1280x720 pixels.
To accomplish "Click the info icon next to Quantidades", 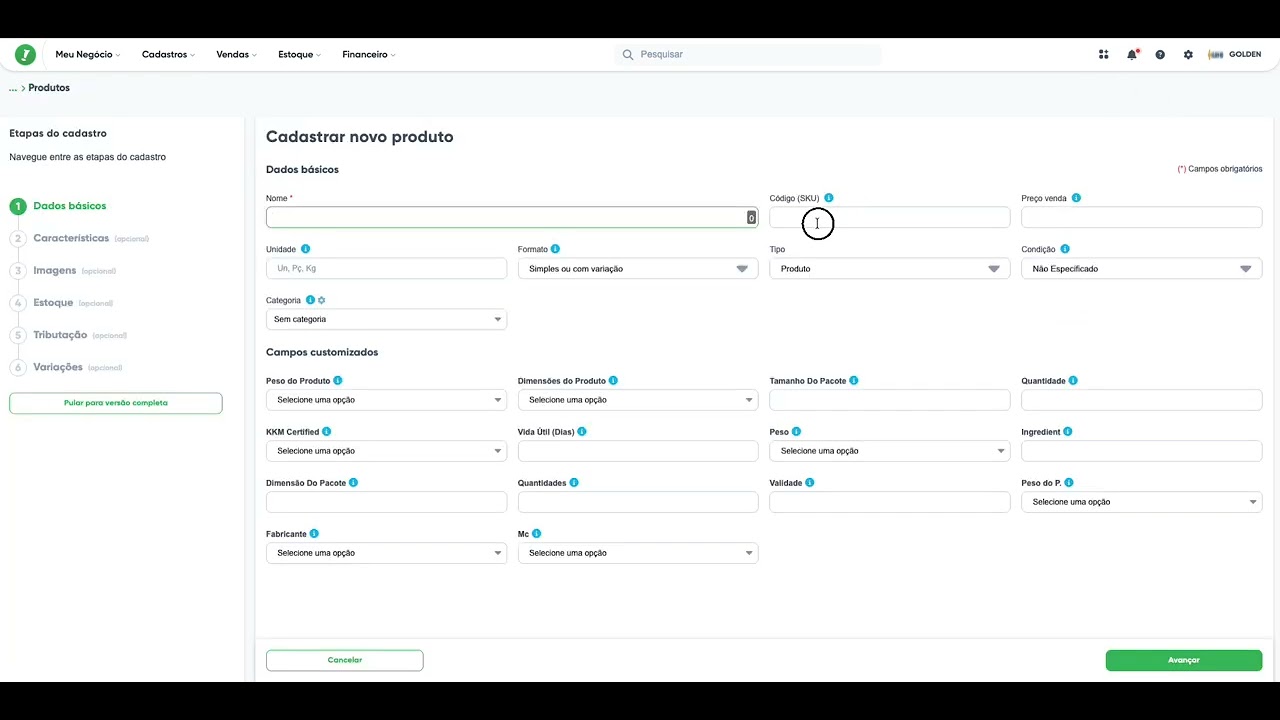I will click(573, 483).
